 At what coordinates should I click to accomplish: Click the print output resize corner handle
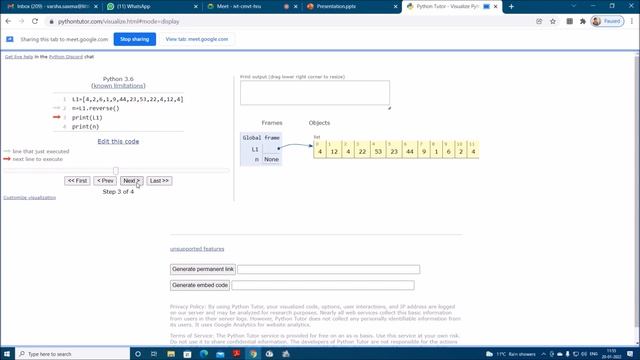tap(389, 108)
